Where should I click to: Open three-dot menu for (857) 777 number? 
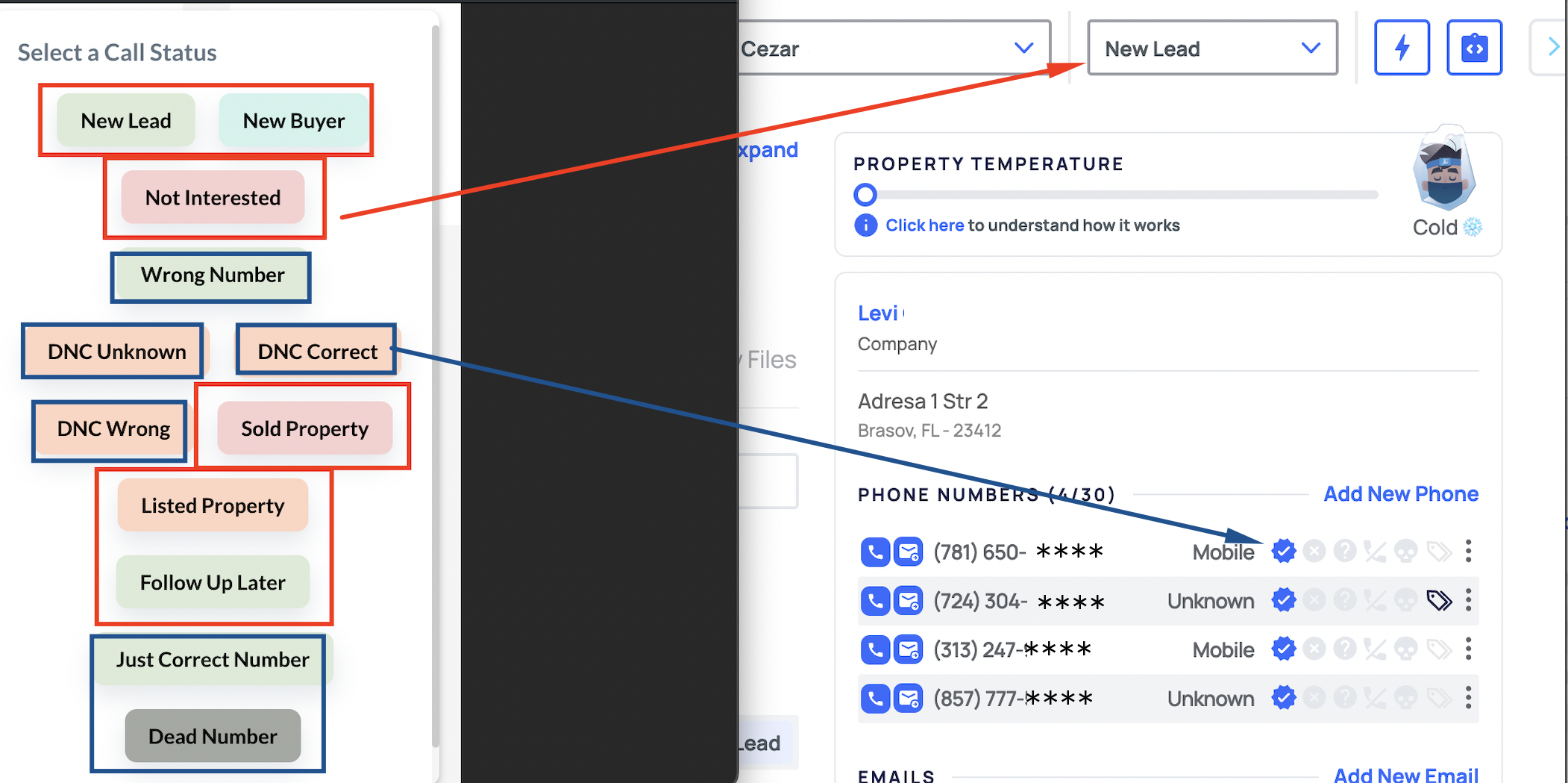click(1468, 698)
